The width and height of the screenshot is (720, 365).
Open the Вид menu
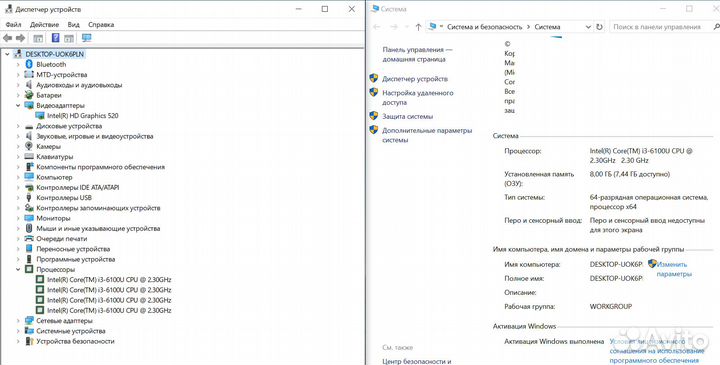[x=73, y=24]
